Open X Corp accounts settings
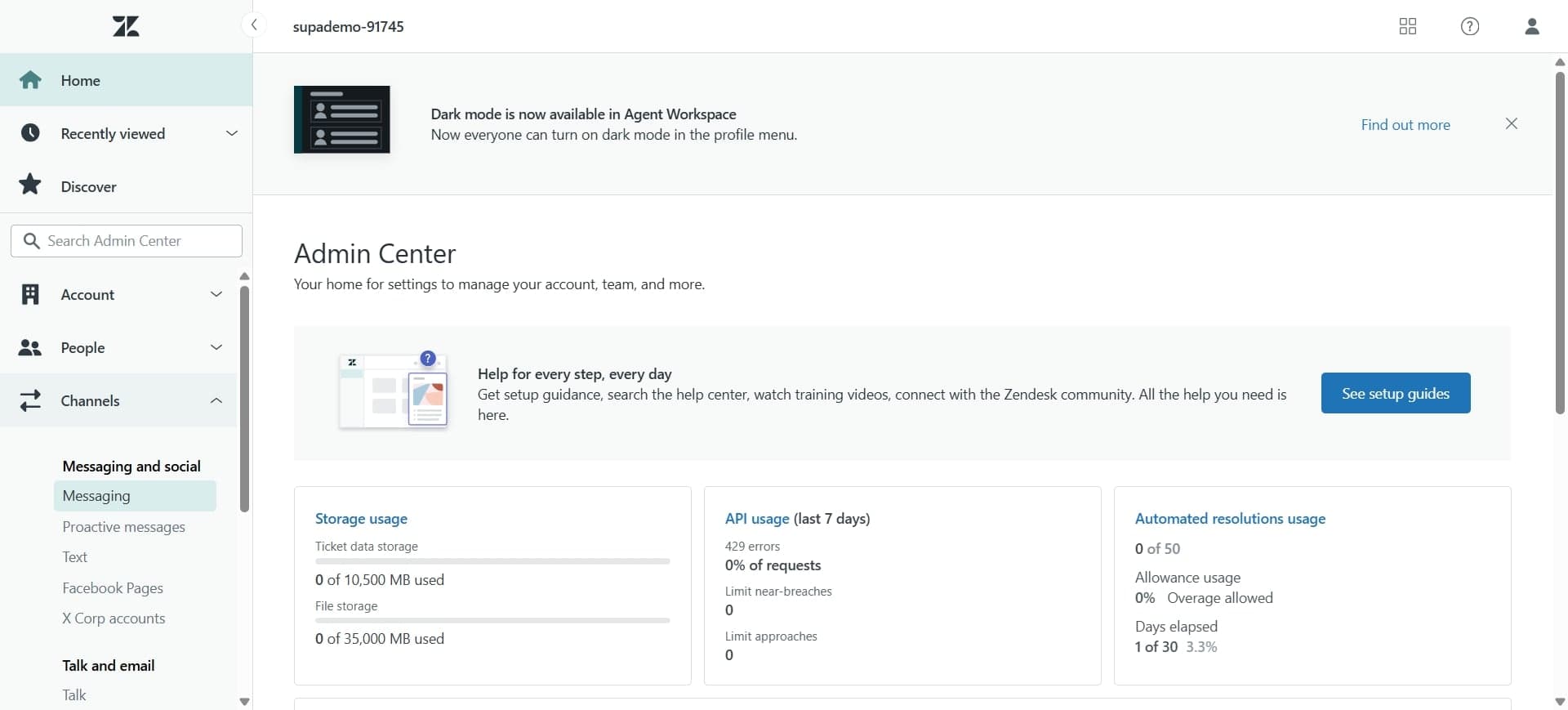Image resolution: width=1568 pixels, height=710 pixels. click(x=114, y=618)
